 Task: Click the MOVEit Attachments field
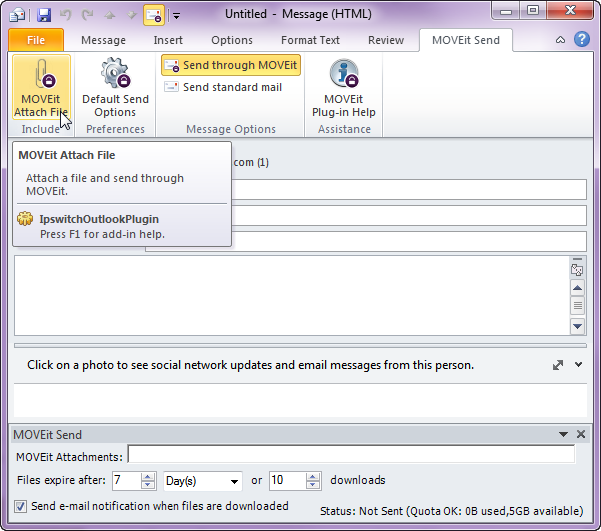click(x=351, y=454)
